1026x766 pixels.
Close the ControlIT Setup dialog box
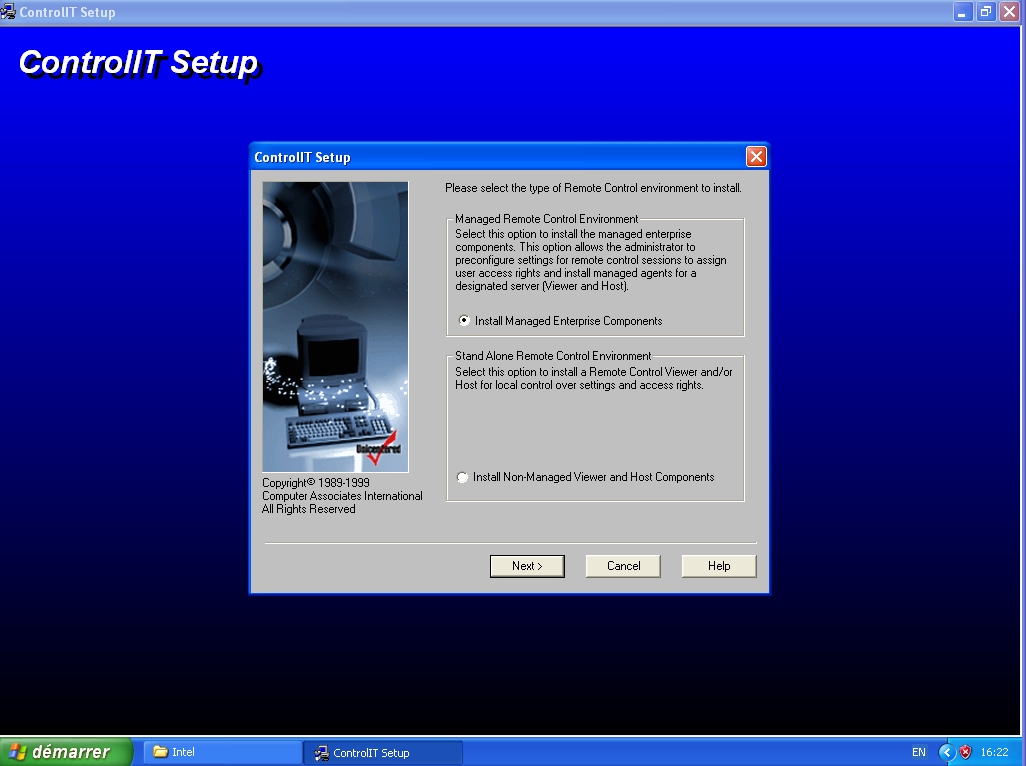(x=756, y=157)
